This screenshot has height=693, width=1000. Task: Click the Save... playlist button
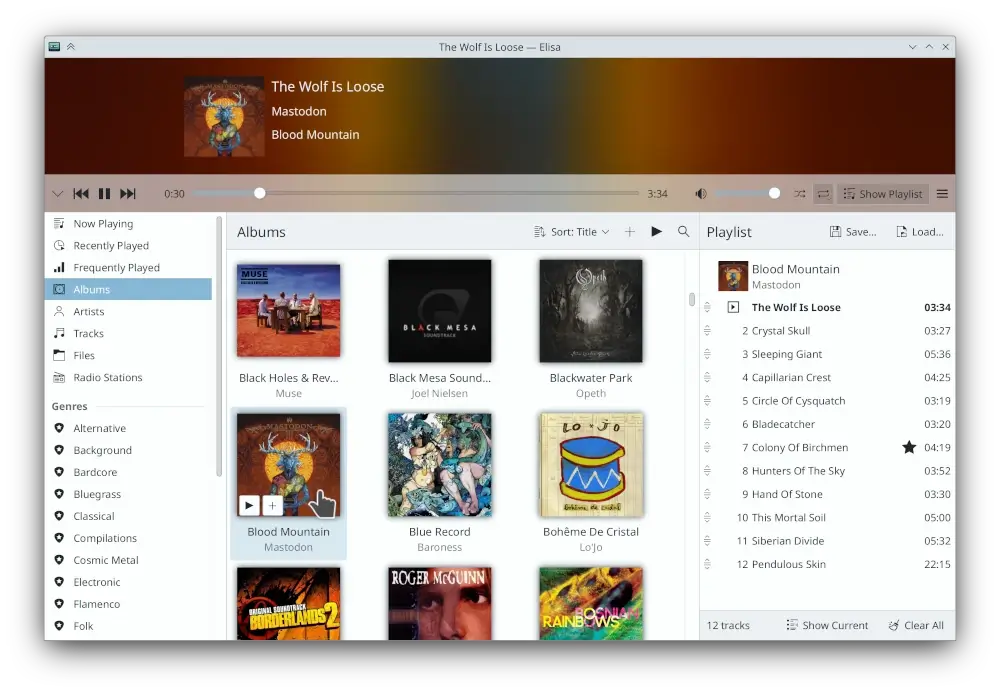(x=853, y=232)
